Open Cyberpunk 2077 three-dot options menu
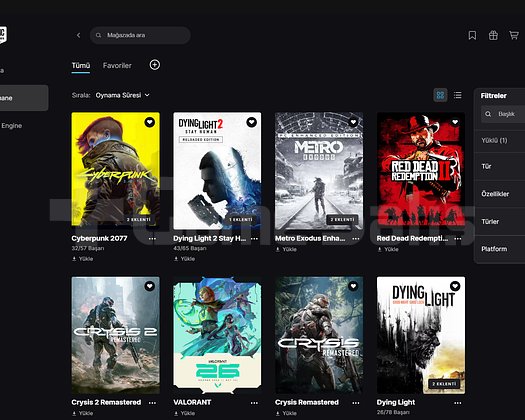Viewport: 525px width, 420px height. (x=152, y=238)
